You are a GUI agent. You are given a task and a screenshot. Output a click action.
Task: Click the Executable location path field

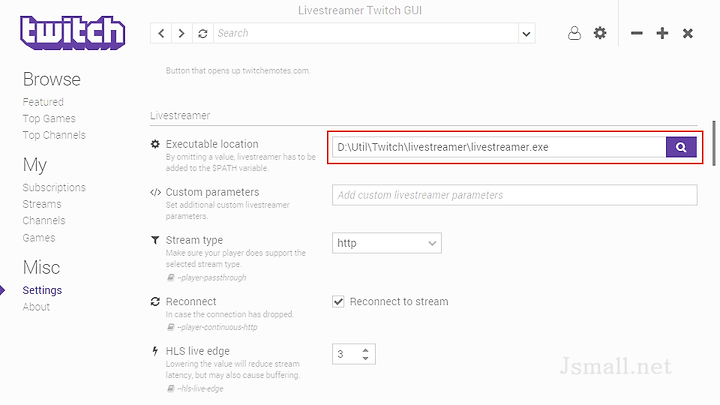click(499, 147)
